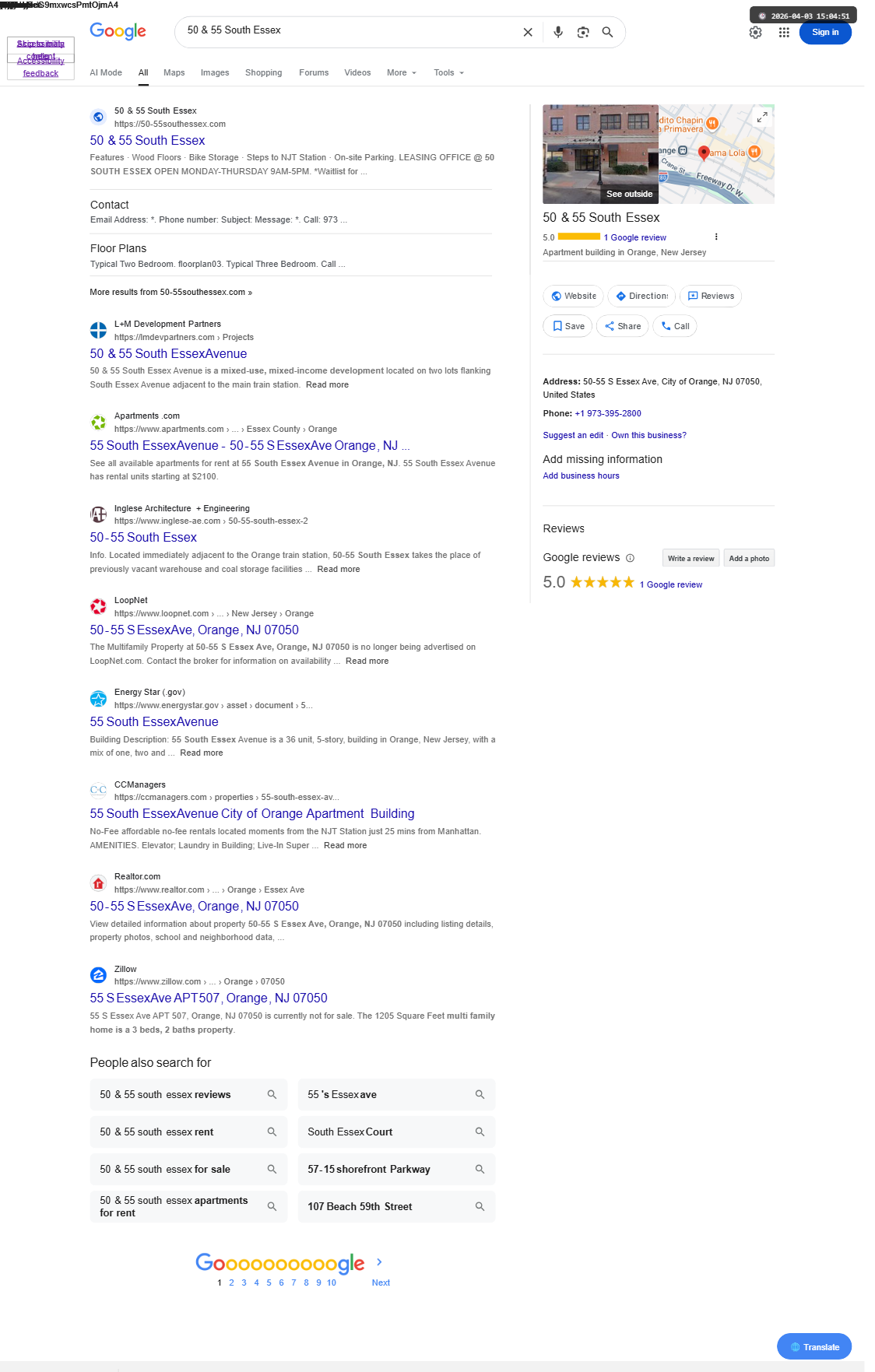Open quick settings gear icon

click(755, 33)
